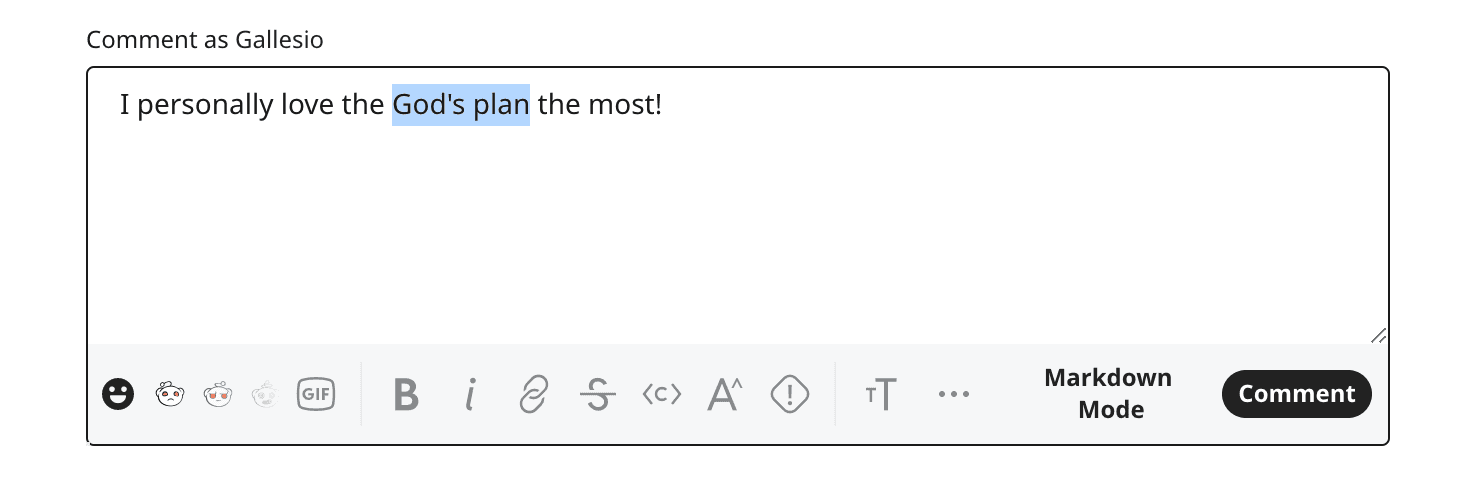Toggle italic formatting

click(x=469, y=394)
